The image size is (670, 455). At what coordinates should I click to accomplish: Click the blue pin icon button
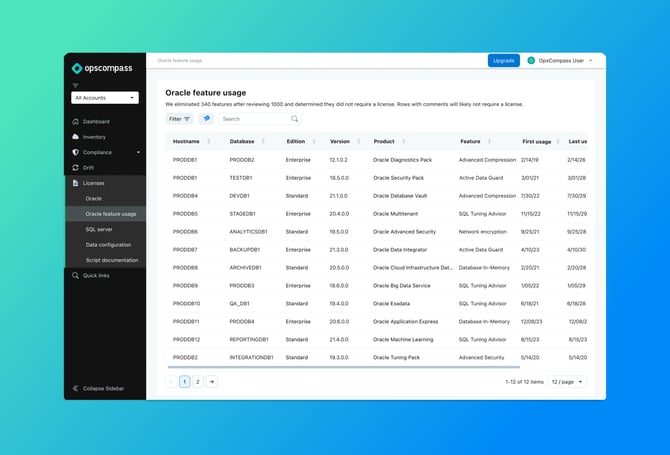point(206,118)
